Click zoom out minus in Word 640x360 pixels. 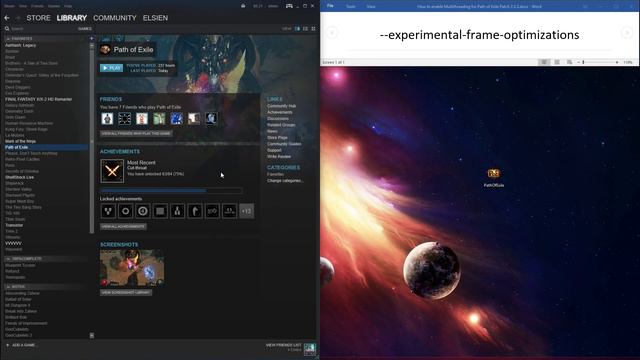click(578, 62)
